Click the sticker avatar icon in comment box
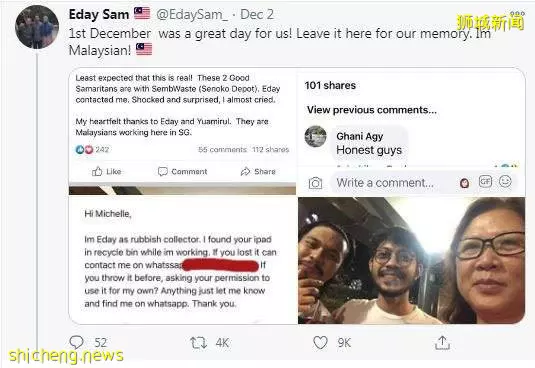The width and height of the screenshot is (535, 368). click(x=464, y=183)
